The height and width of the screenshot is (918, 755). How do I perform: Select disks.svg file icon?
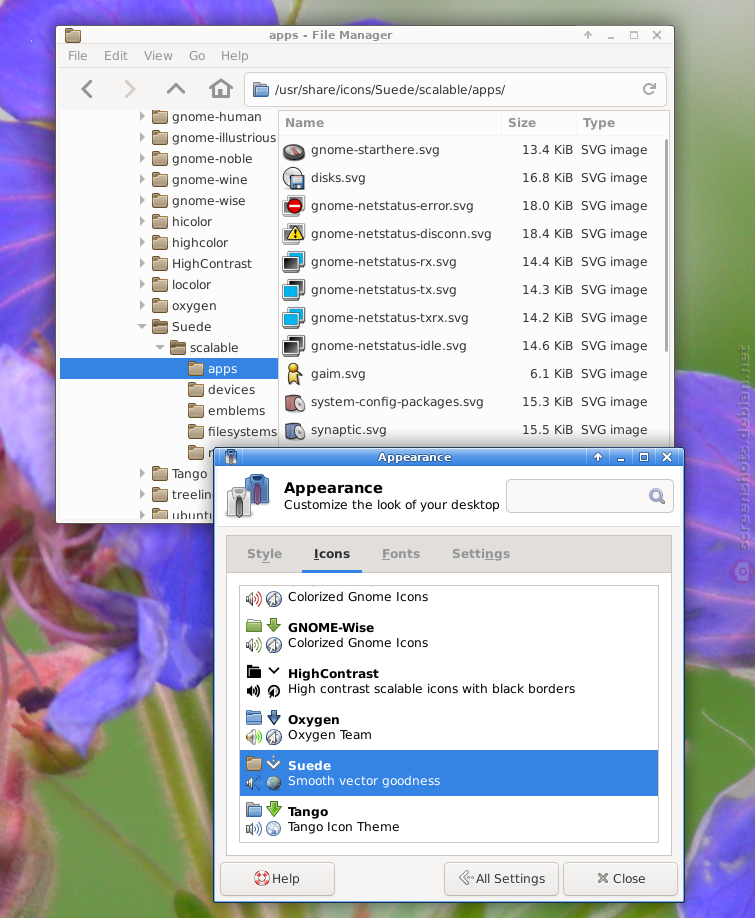pyautogui.click(x=294, y=178)
